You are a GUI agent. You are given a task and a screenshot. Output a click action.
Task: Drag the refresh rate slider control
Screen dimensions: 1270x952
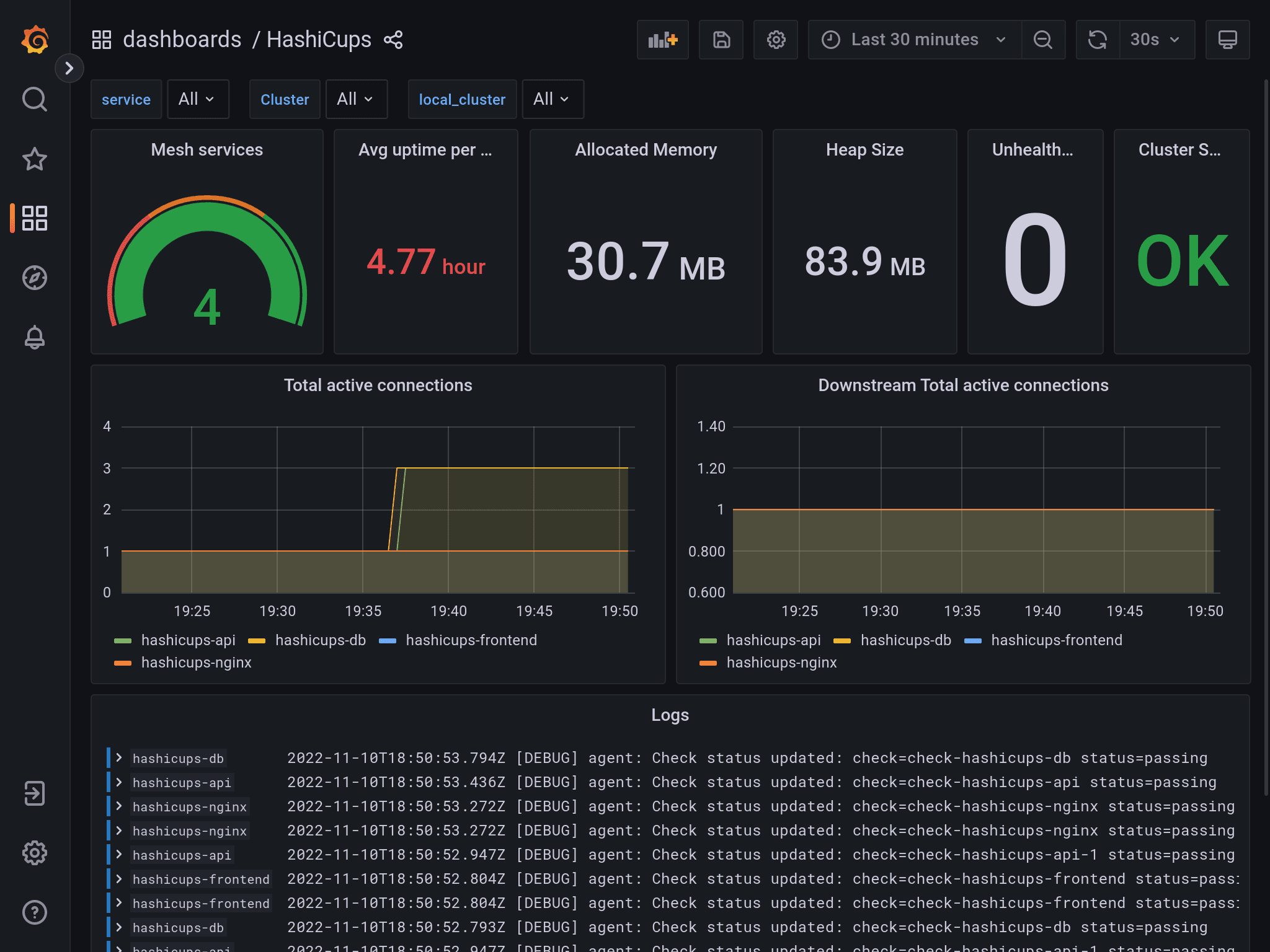click(1156, 39)
